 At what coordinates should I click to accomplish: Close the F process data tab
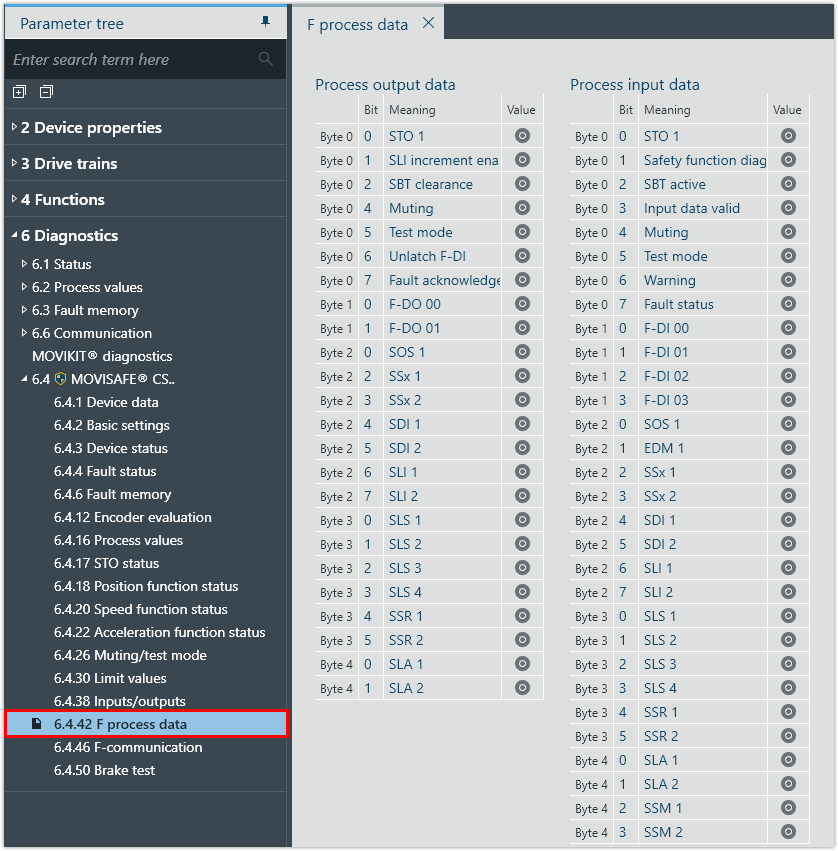pyautogui.click(x=428, y=23)
